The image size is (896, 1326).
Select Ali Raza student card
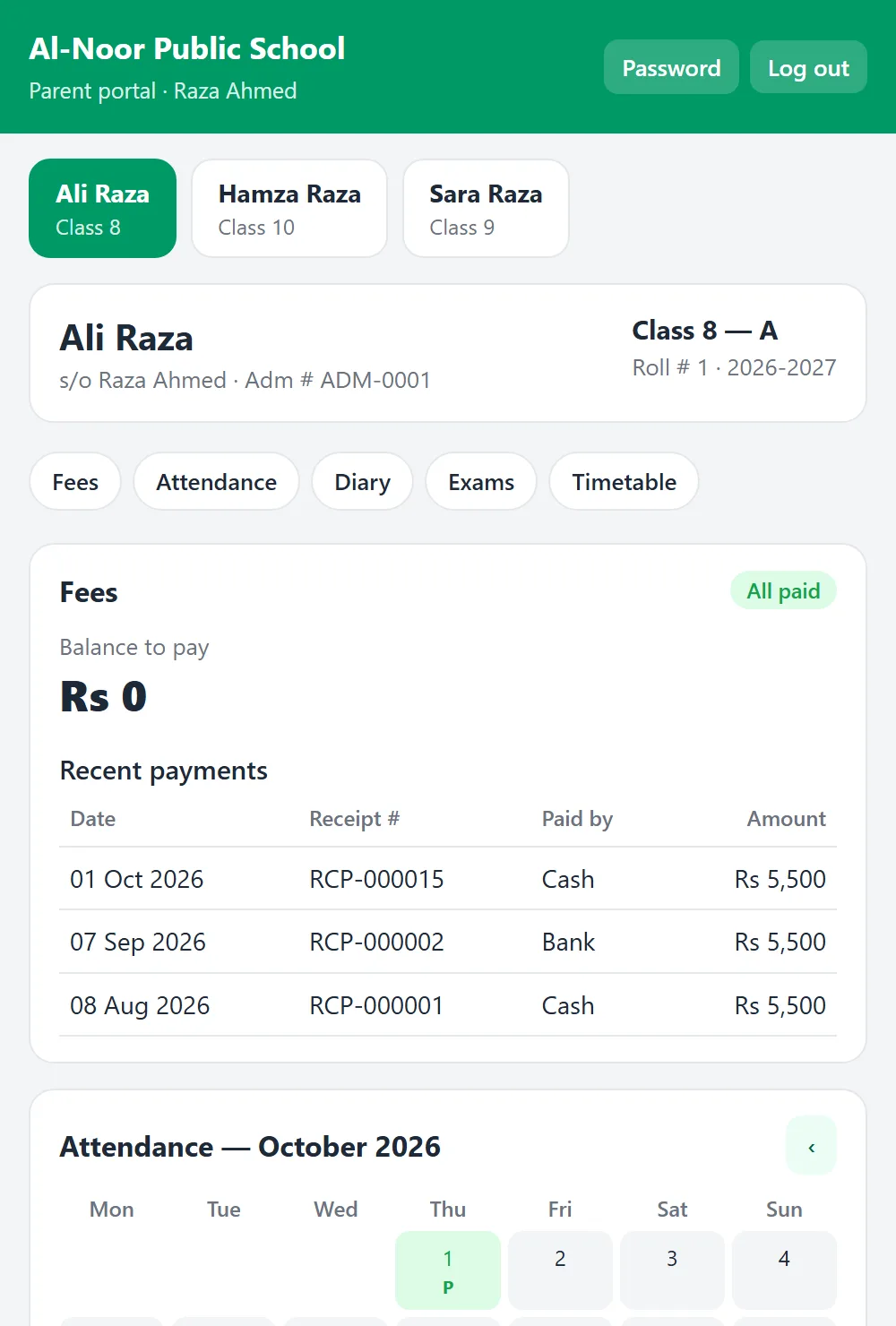[103, 209]
